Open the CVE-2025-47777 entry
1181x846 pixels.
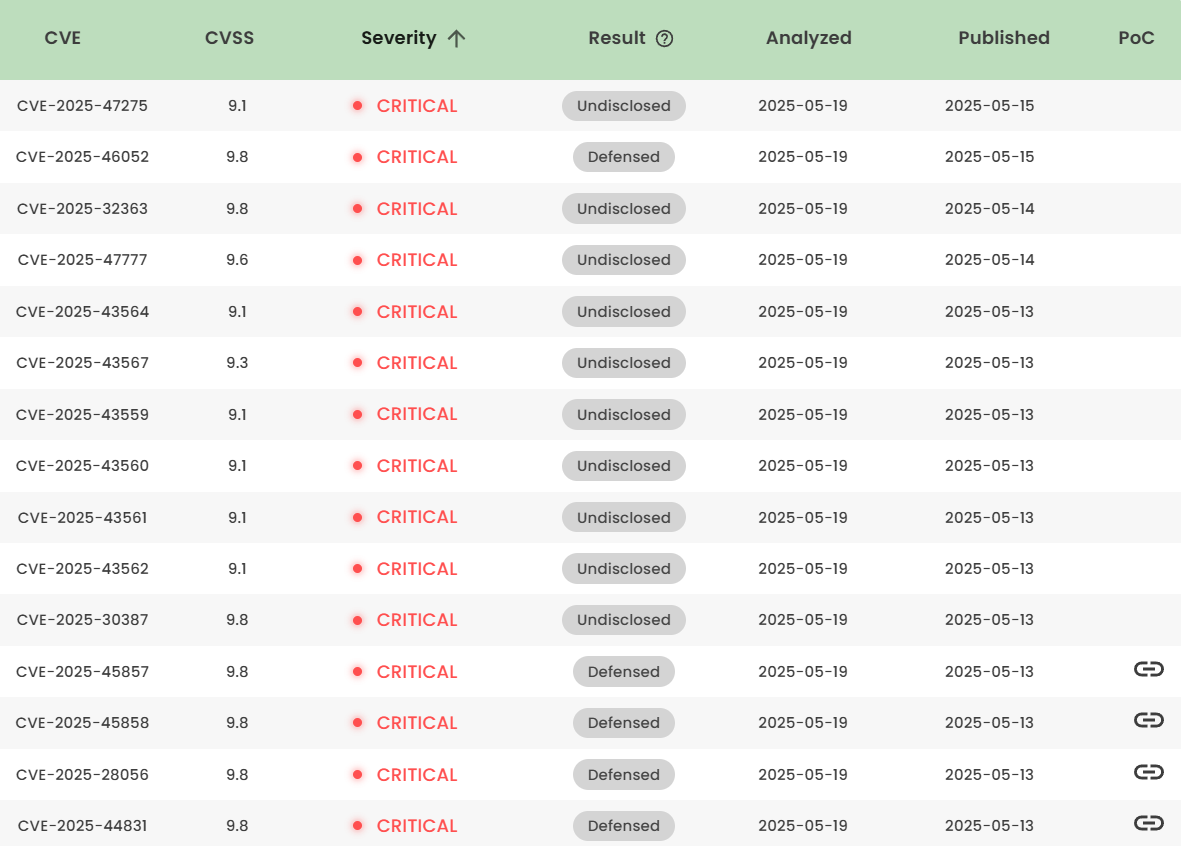point(83,260)
